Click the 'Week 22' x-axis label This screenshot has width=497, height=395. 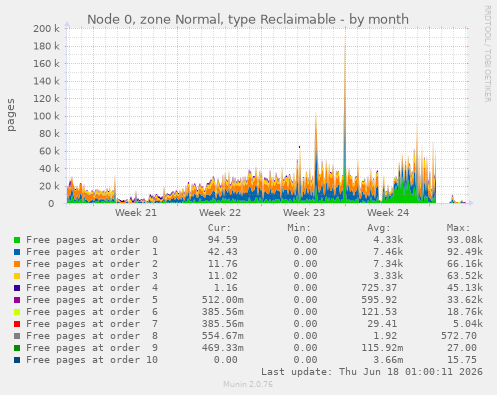[220, 213]
